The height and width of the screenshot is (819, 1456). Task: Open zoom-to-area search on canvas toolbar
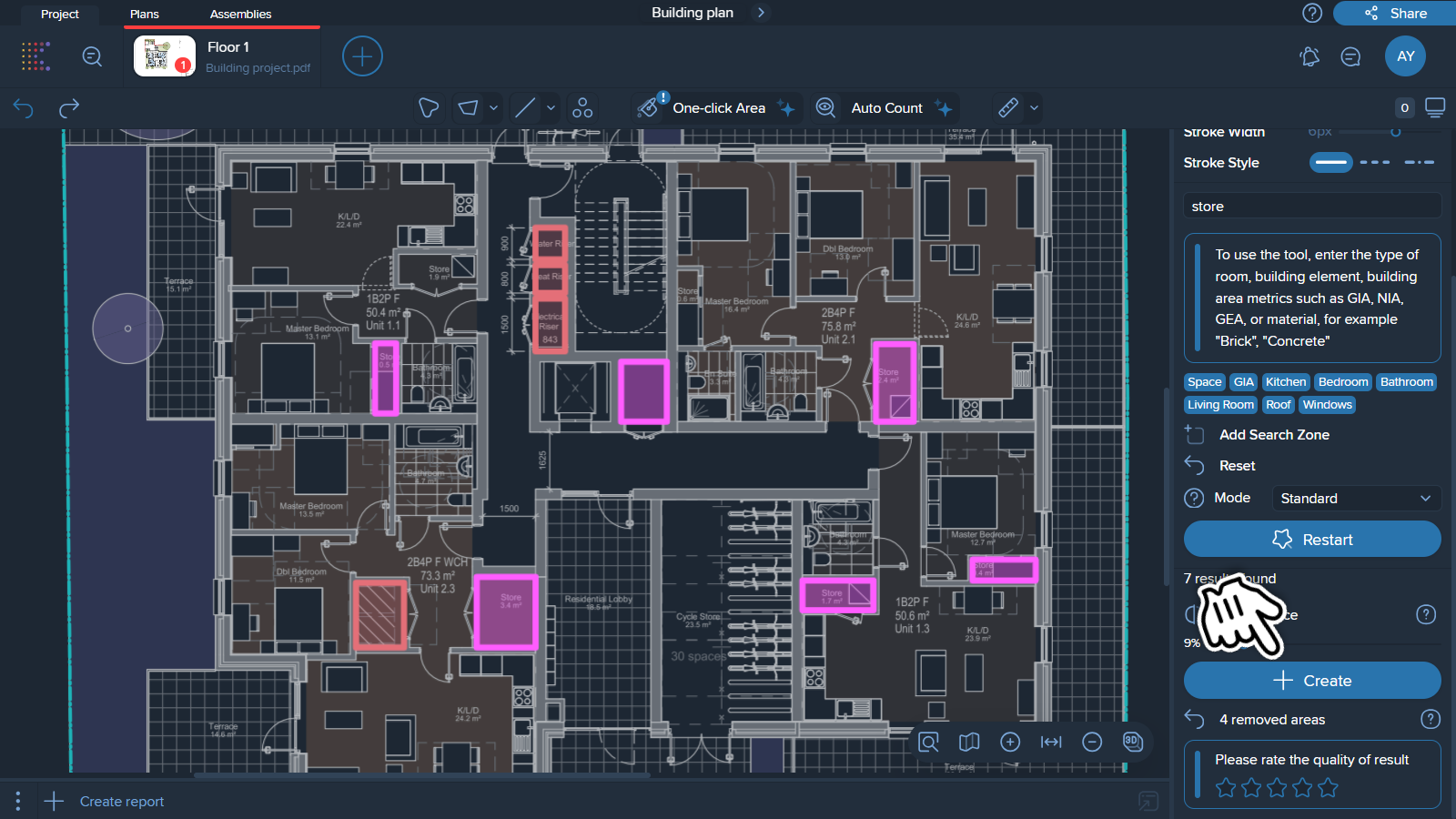(x=928, y=743)
